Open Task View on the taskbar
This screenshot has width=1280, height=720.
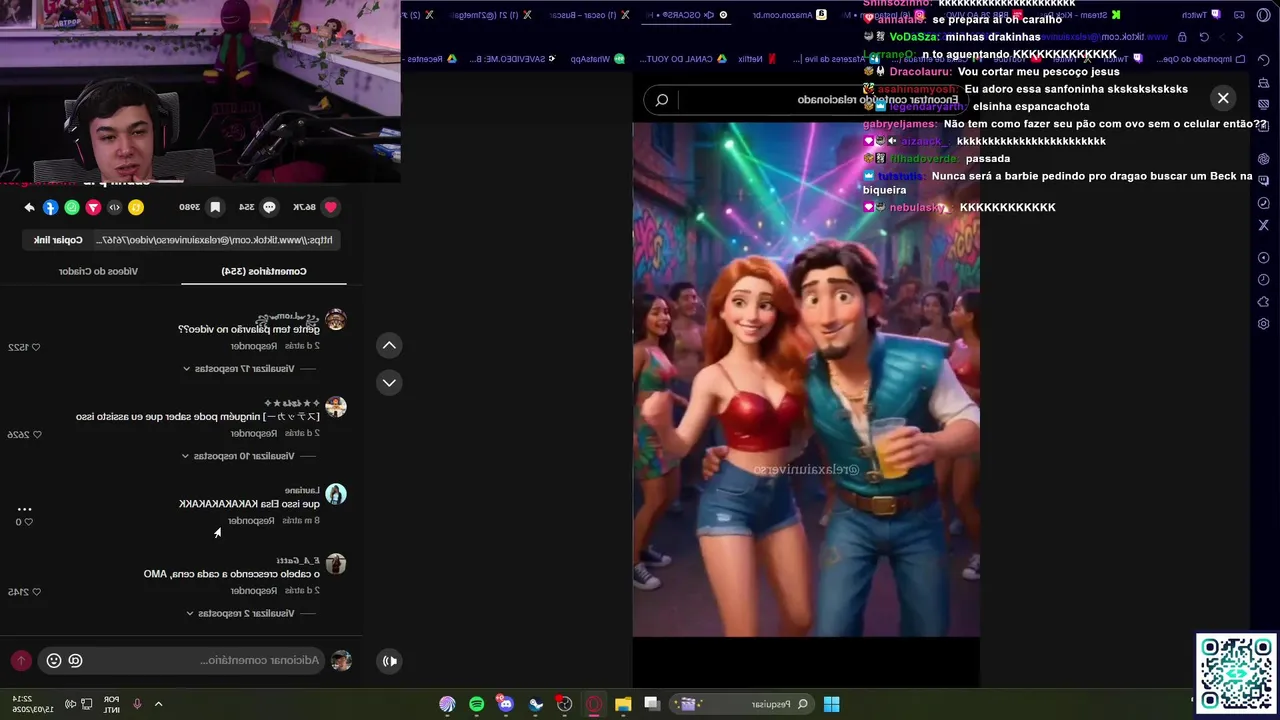click(x=652, y=704)
